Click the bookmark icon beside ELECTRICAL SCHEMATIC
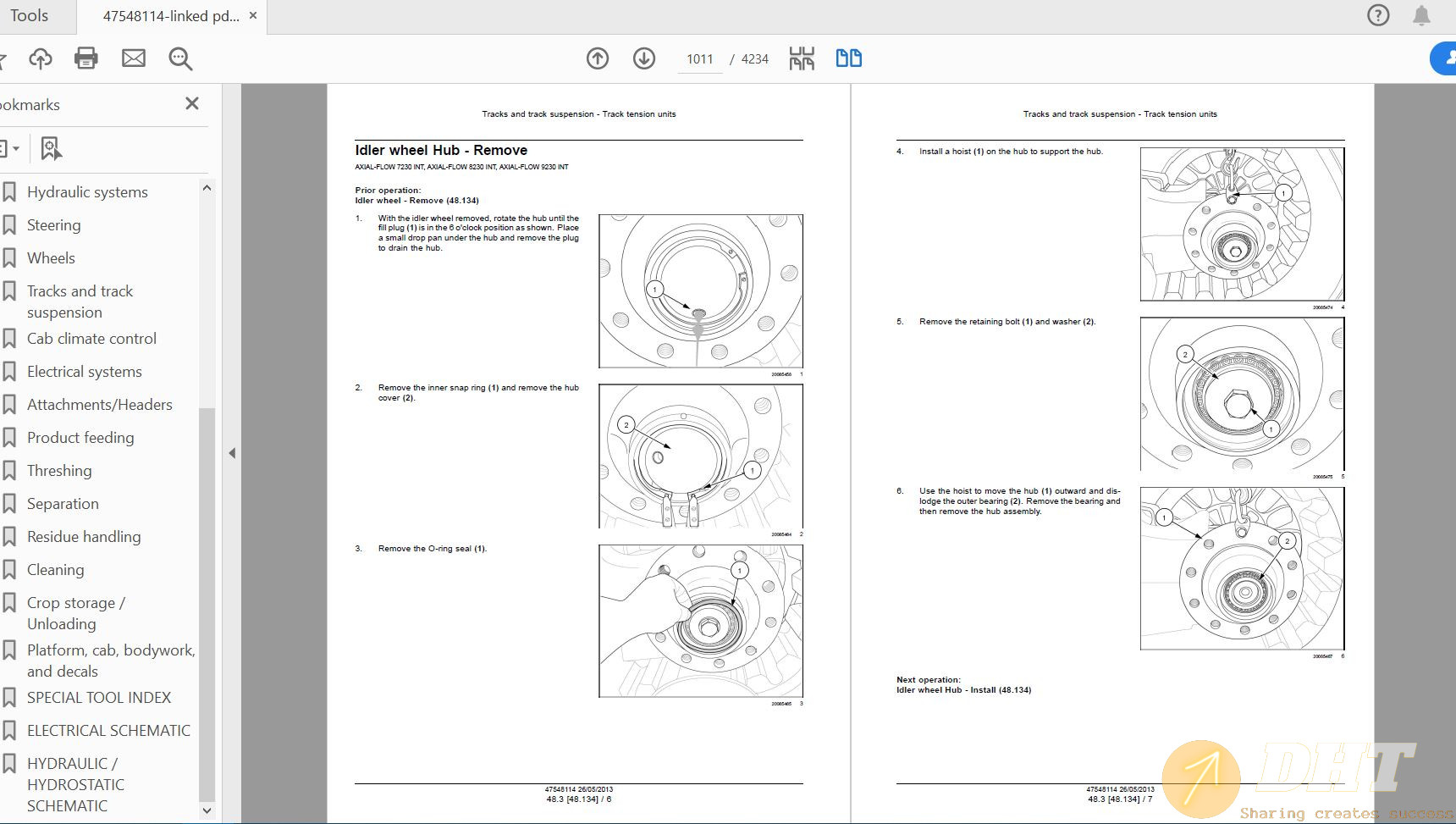 (10, 731)
